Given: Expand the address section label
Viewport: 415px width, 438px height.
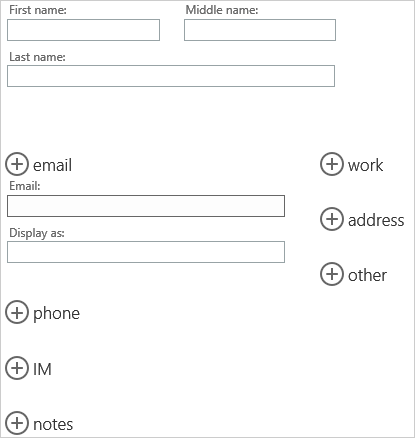Looking at the screenshot, I should coord(376,220).
